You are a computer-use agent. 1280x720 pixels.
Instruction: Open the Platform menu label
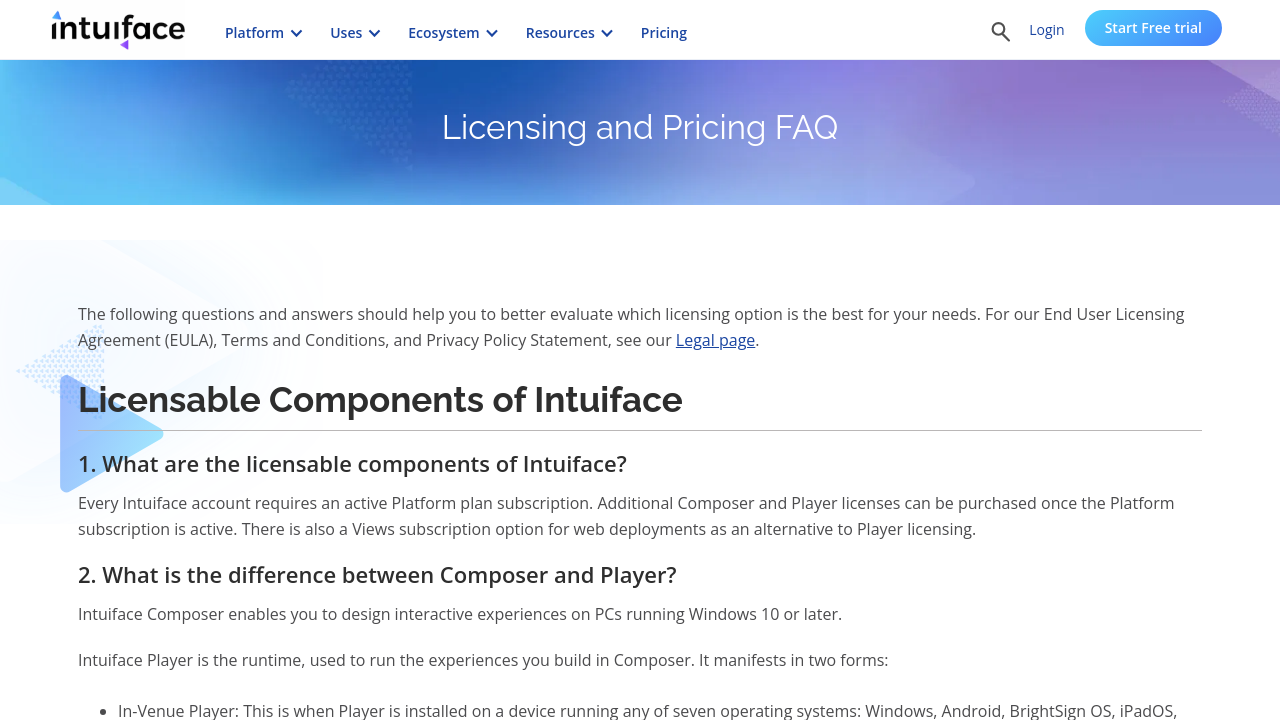[254, 33]
